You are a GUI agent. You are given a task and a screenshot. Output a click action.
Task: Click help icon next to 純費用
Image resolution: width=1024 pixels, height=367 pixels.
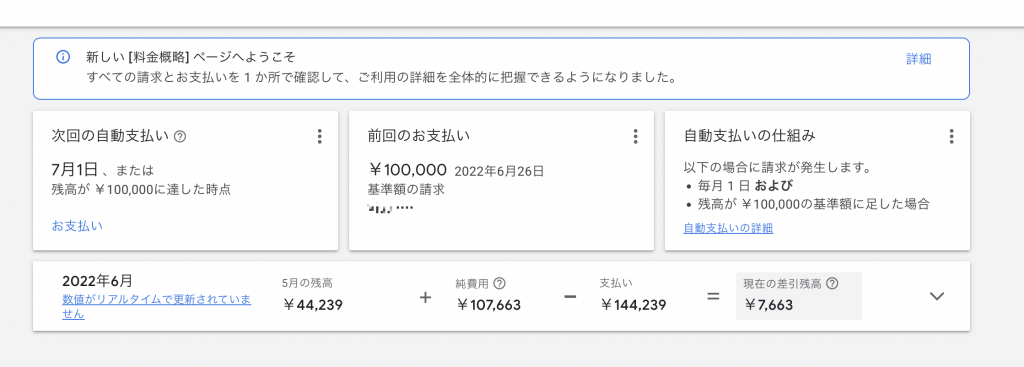(x=500, y=283)
